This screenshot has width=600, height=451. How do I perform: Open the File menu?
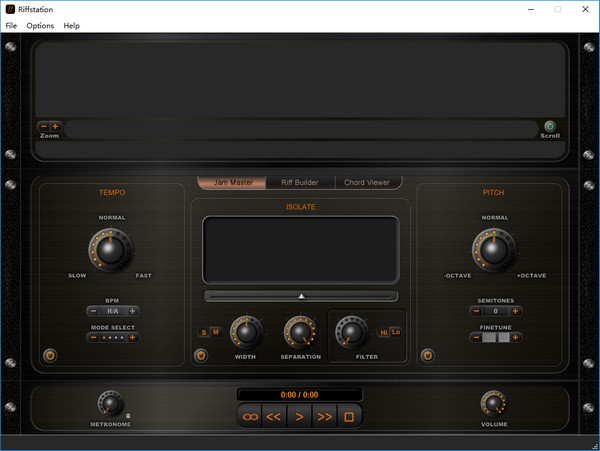[x=11, y=26]
